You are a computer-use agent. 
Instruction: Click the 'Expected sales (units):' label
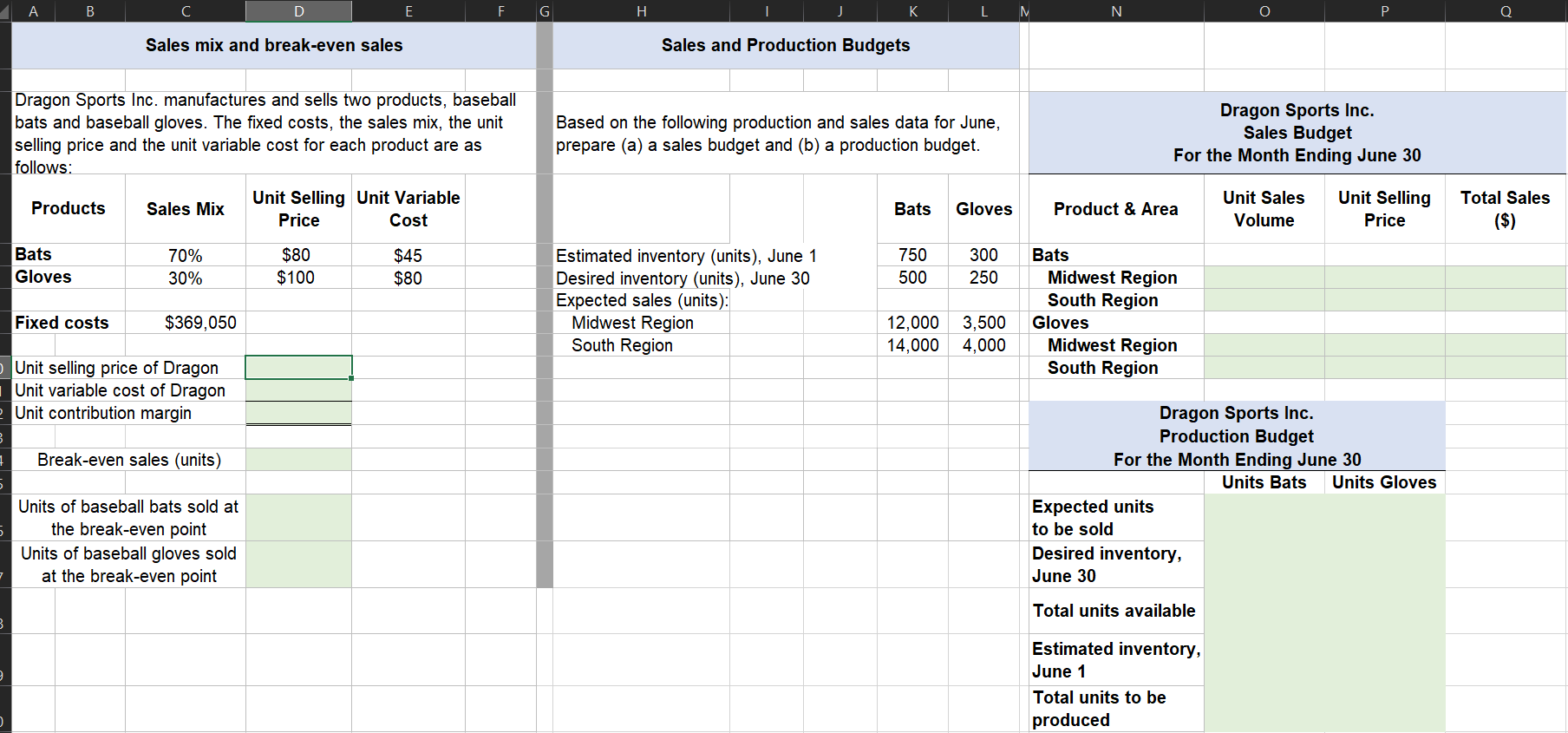642,300
